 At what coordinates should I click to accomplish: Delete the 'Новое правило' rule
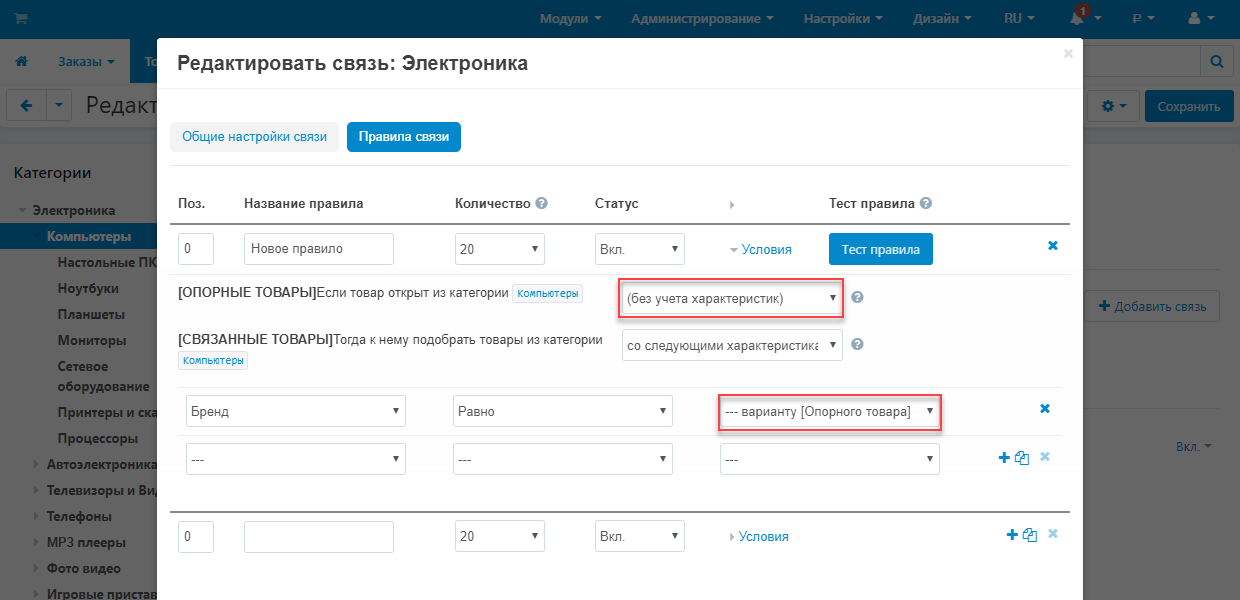[x=1053, y=245]
